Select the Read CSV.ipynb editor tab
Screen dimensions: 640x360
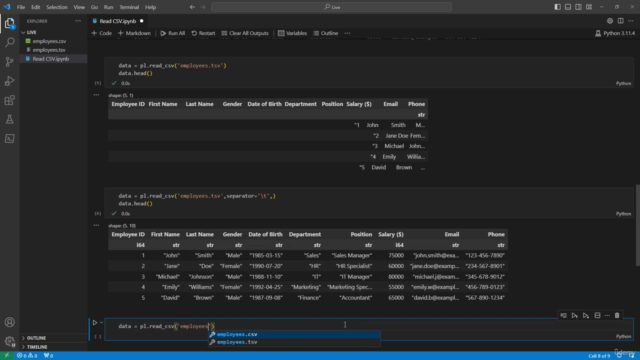click(x=118, y=21)
